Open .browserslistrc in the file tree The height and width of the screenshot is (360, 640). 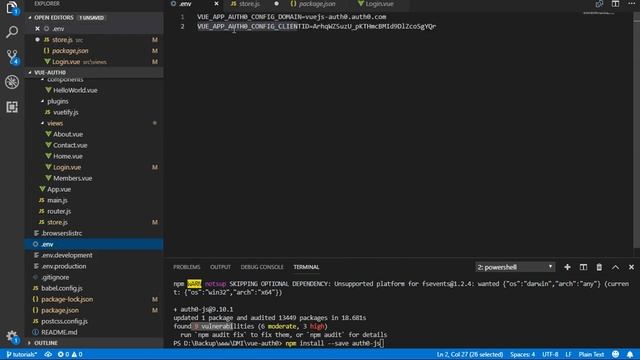pyautogui.click(x=61, y=233)
